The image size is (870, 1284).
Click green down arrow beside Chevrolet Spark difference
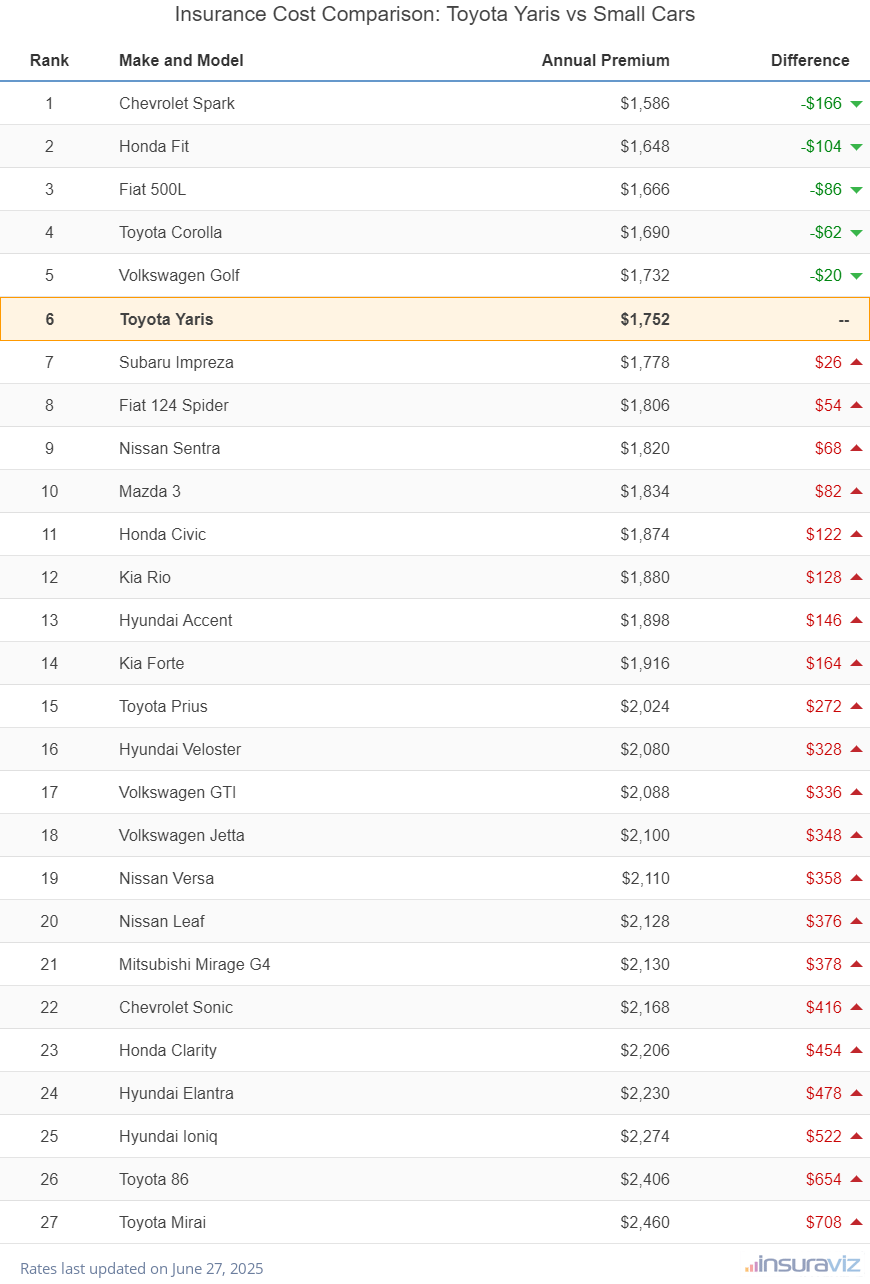[x=856, y=104]
